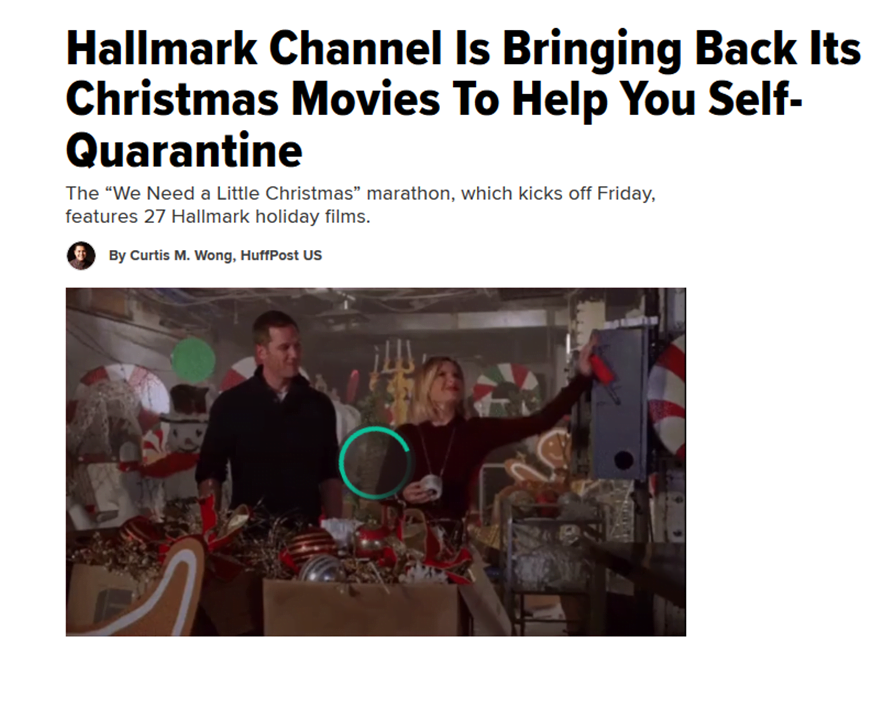Viewport: 878px width, 708px height.
Task: Click the man in the black sweater
Action: pos(270,423)
